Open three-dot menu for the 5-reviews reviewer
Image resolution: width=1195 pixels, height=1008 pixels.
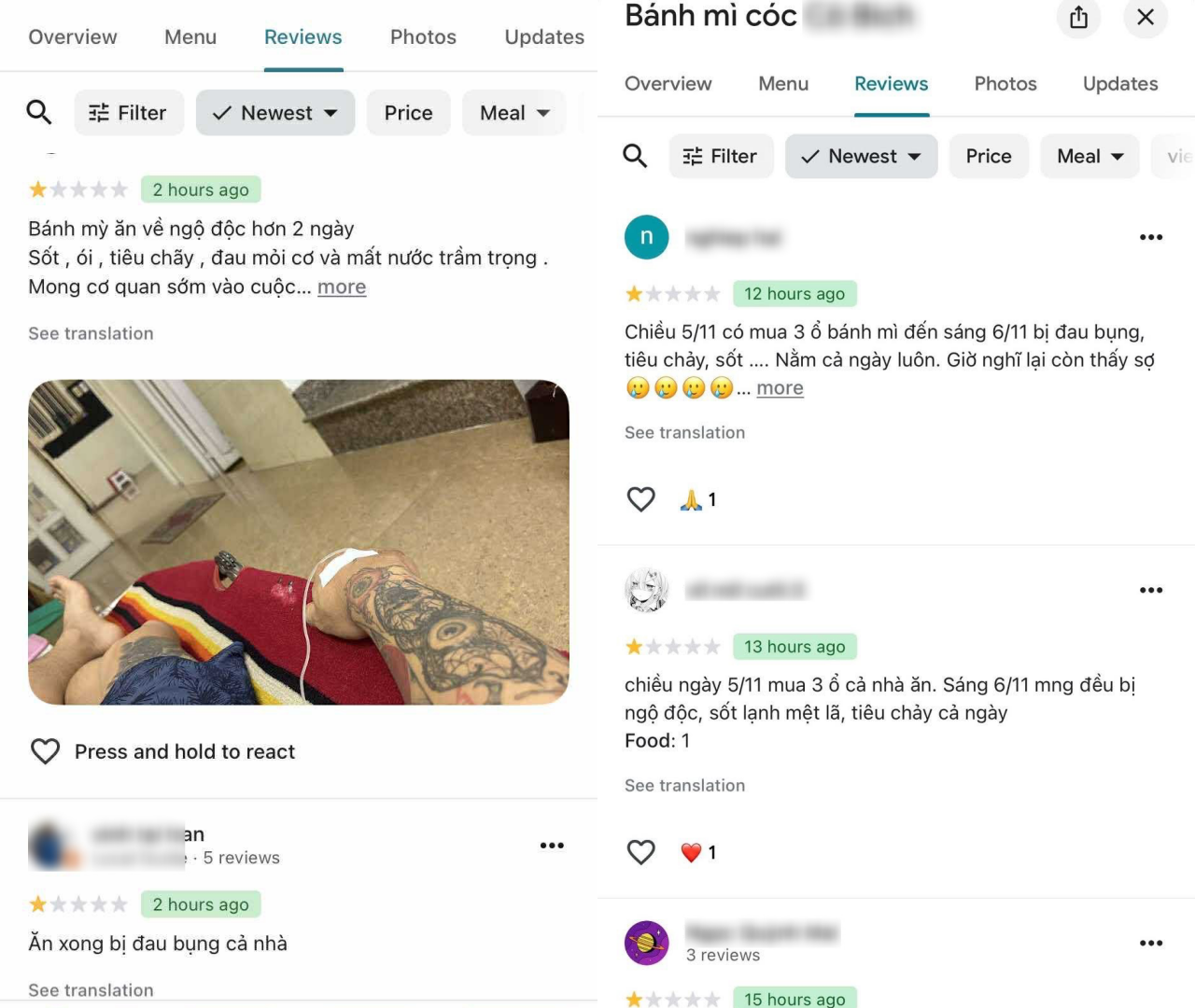552,846
